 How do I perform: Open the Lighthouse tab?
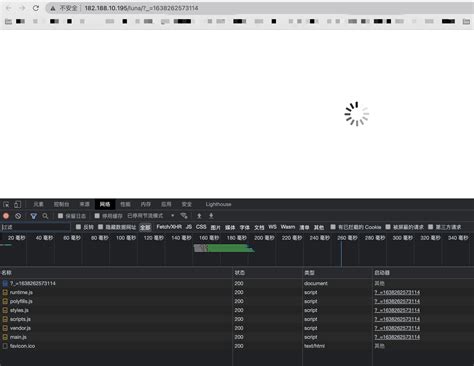218,204
